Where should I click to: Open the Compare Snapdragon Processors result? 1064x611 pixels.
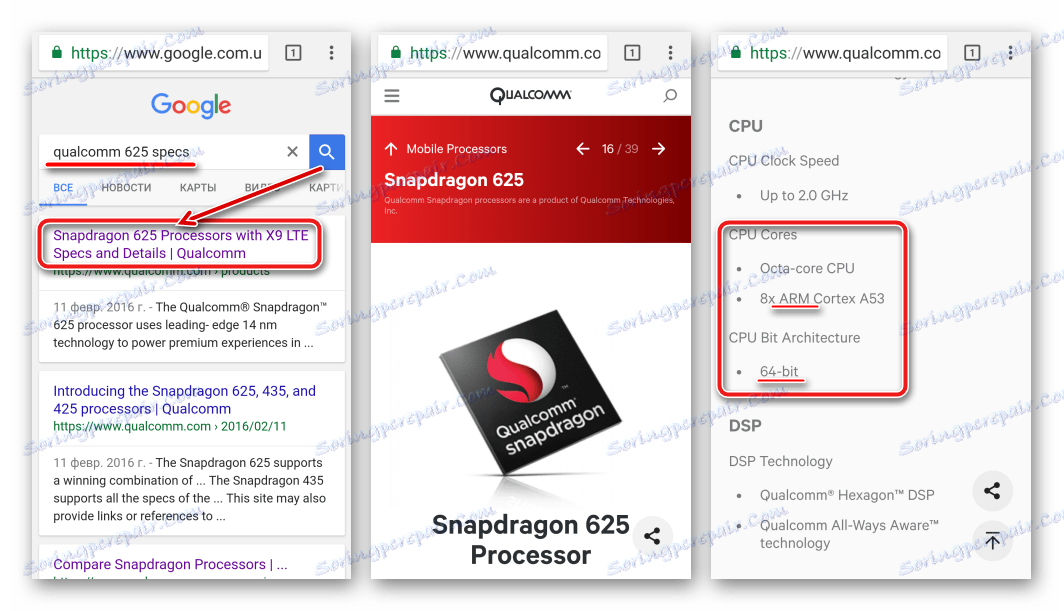(170, 564)
